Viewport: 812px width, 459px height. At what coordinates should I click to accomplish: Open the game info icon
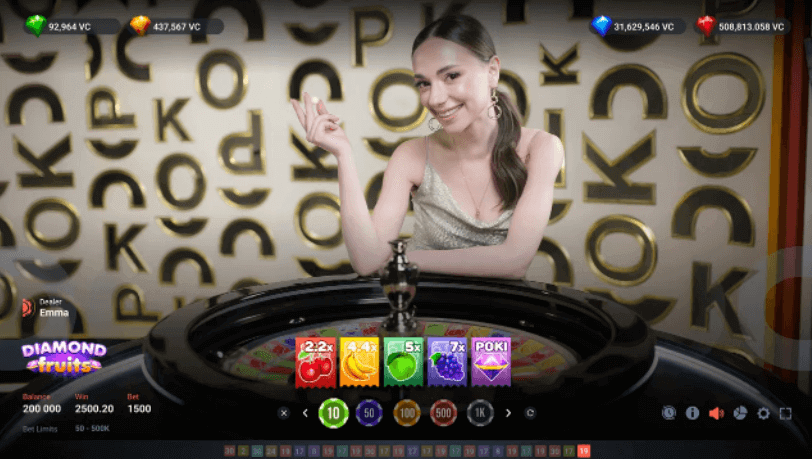(692, 413)
